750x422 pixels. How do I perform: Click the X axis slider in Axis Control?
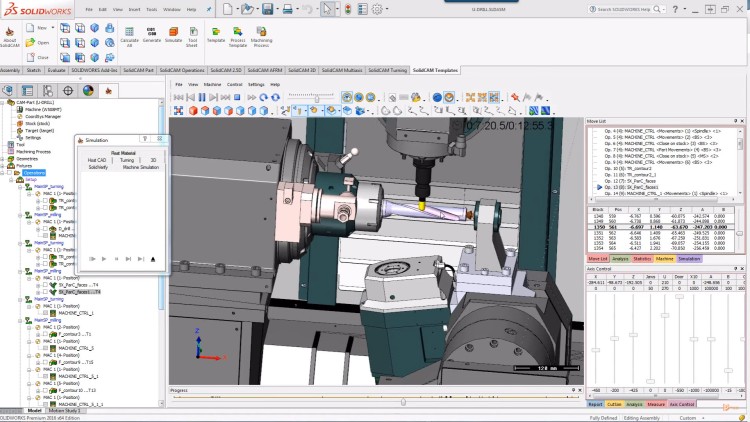[x=596, y=350]
